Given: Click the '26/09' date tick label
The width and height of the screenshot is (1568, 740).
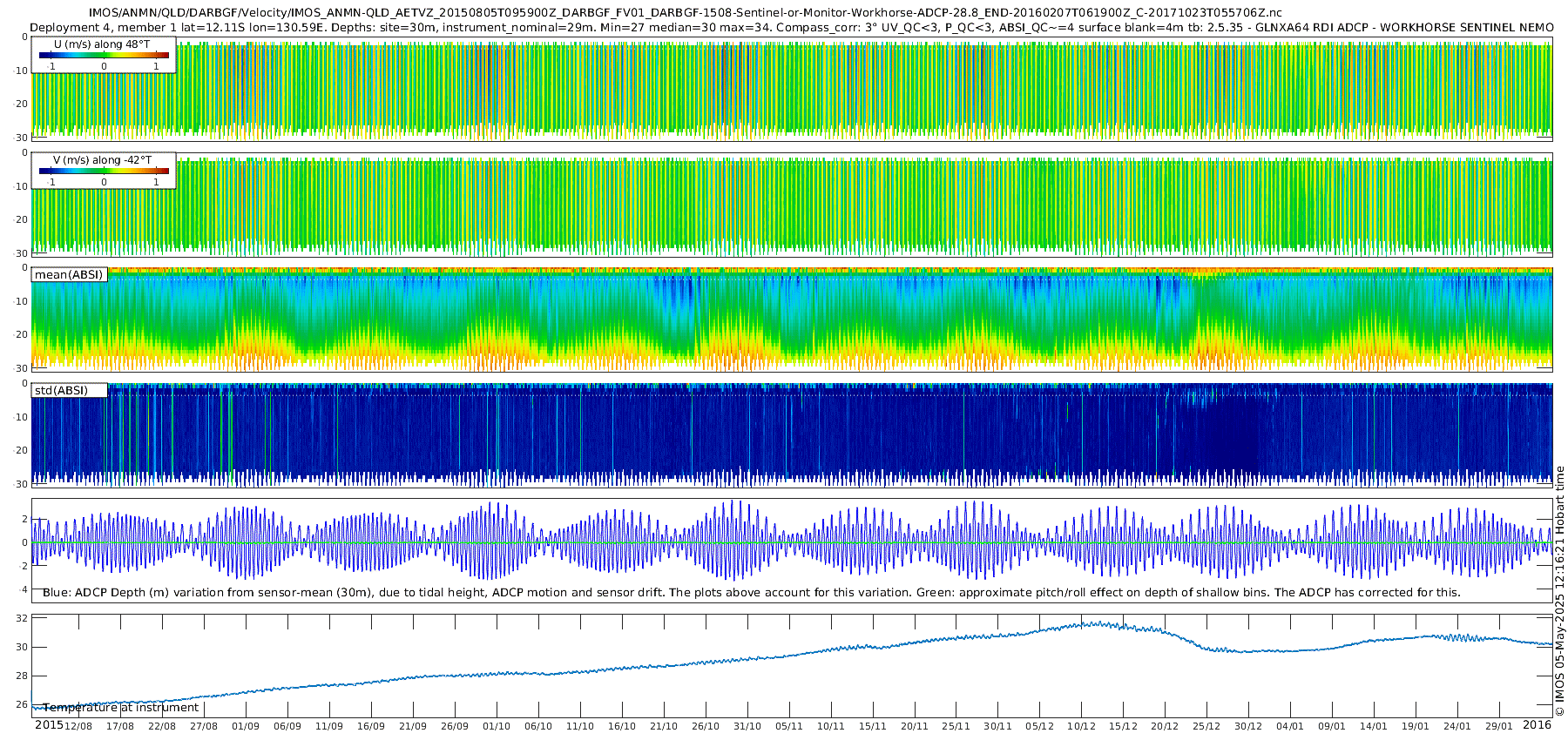Looking at the screenshot, I should [455, 726].
